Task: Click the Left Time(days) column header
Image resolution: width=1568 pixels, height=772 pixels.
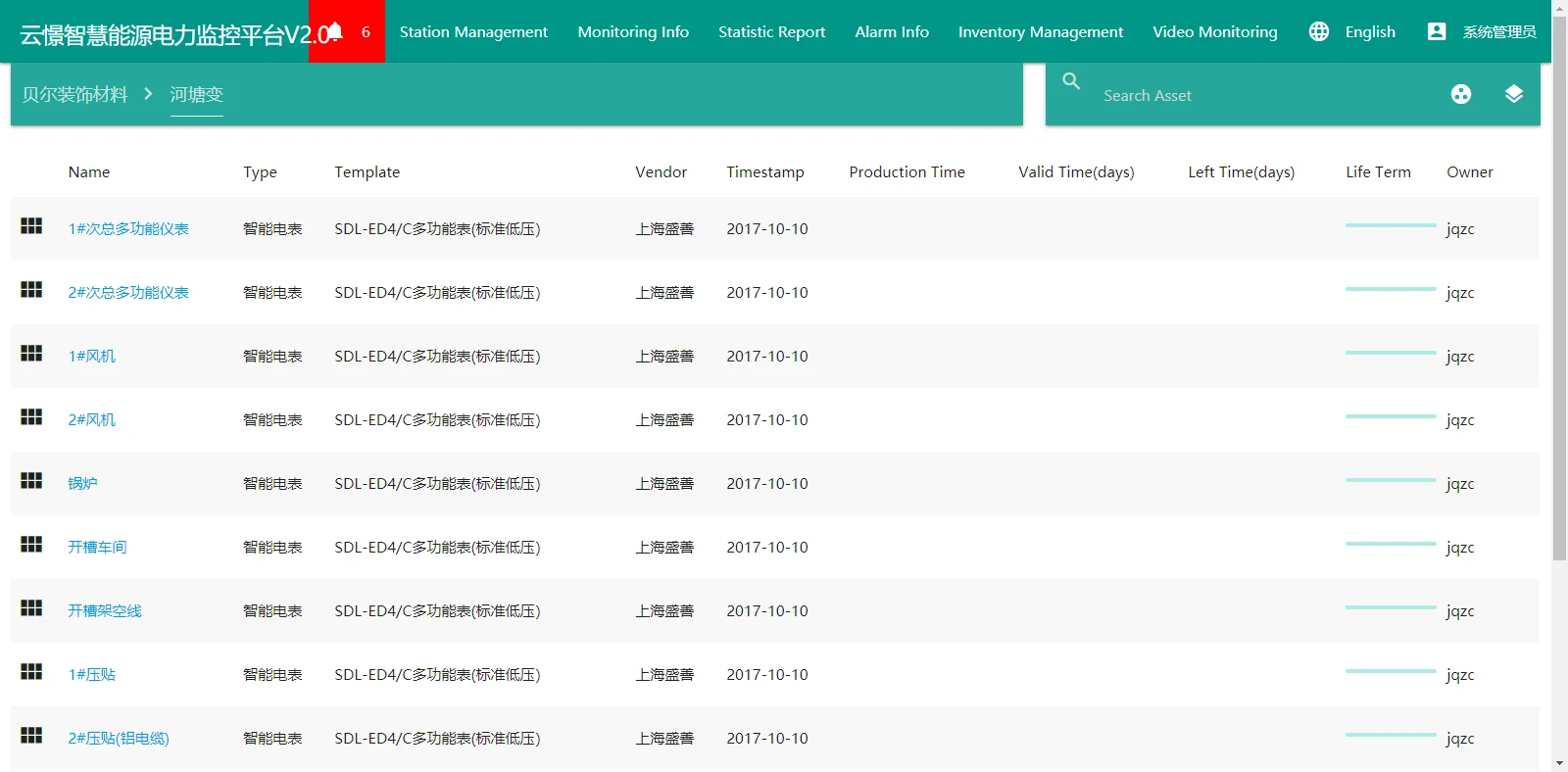Action: point(1242,172)
